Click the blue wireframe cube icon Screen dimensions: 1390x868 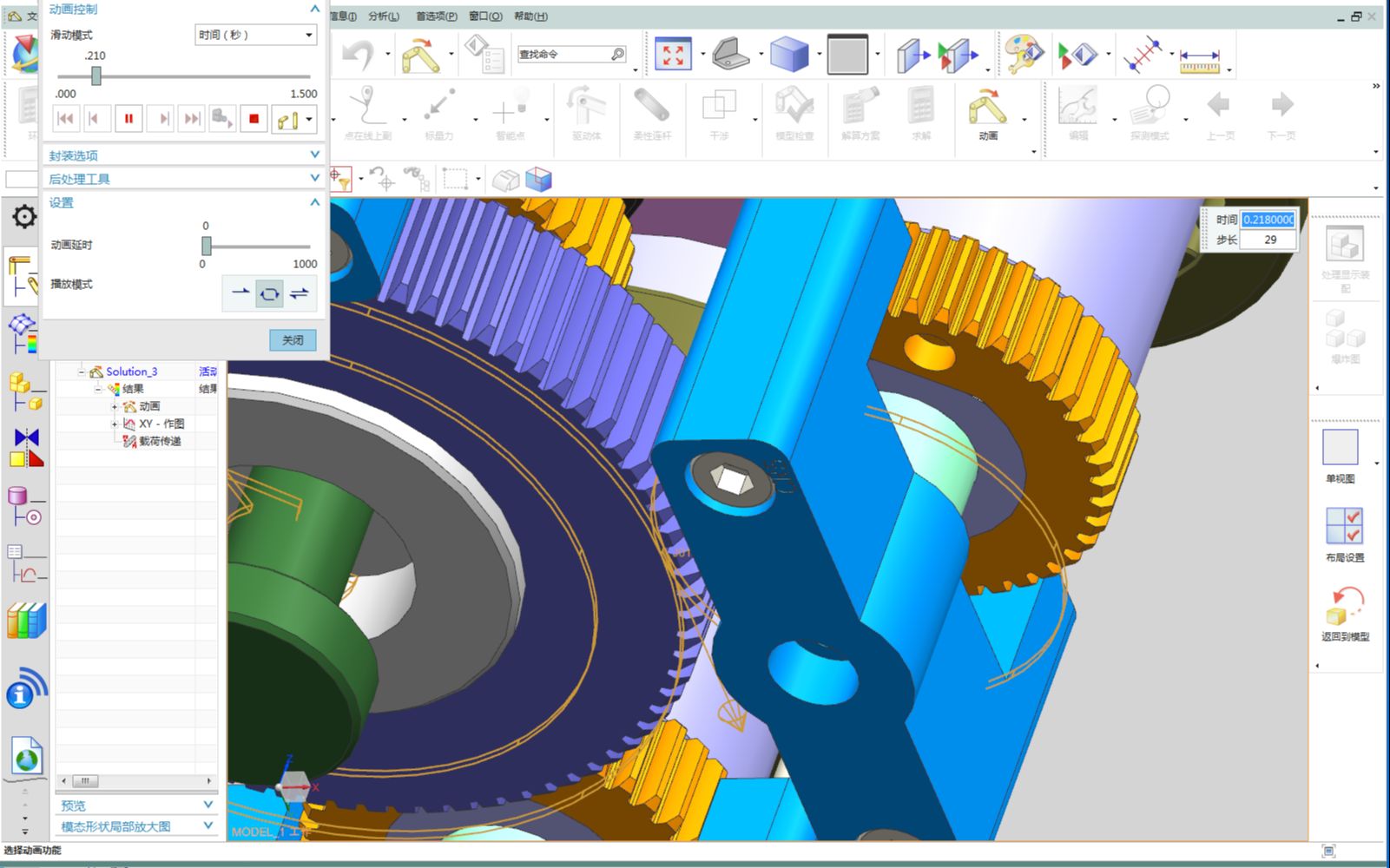click(538, 180)
